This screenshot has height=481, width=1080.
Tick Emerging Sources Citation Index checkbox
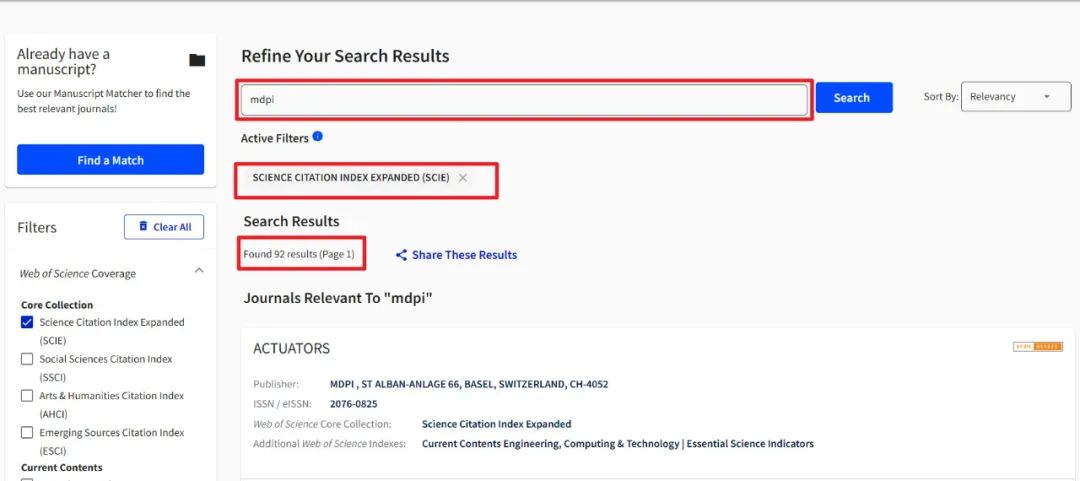pyautogui.click(x=27, y=433)
